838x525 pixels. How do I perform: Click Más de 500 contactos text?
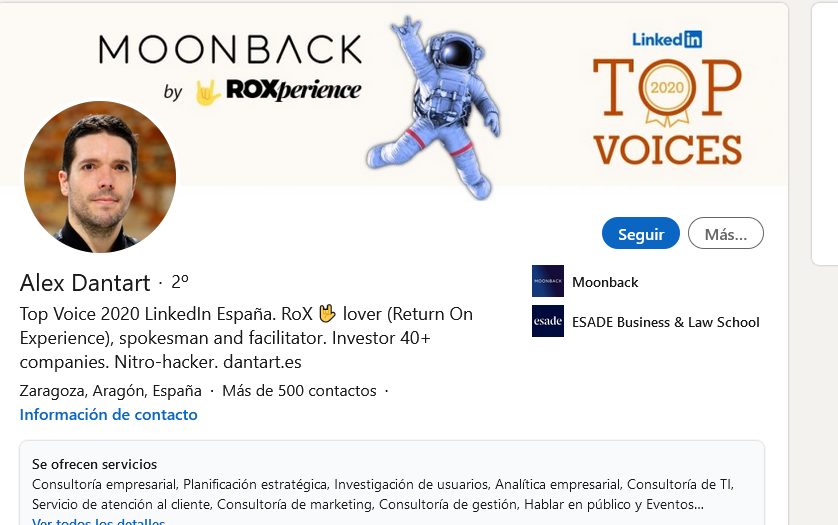pyautogui.click(x=299, y=391)
